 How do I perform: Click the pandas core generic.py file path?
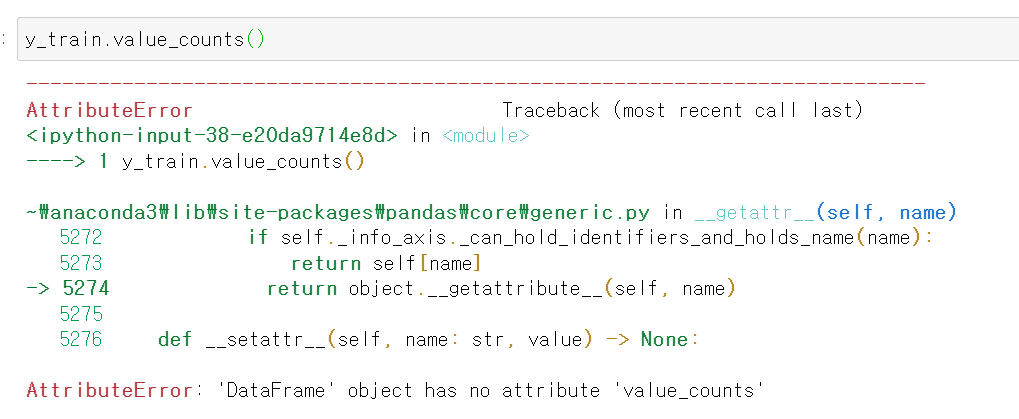click(339, 212)
